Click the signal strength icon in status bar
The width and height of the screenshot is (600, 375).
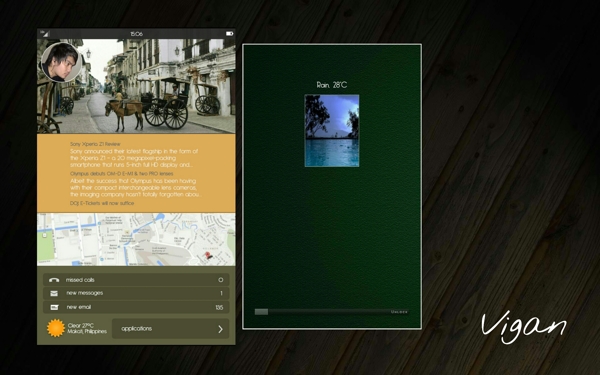click(x=45, y=34)
